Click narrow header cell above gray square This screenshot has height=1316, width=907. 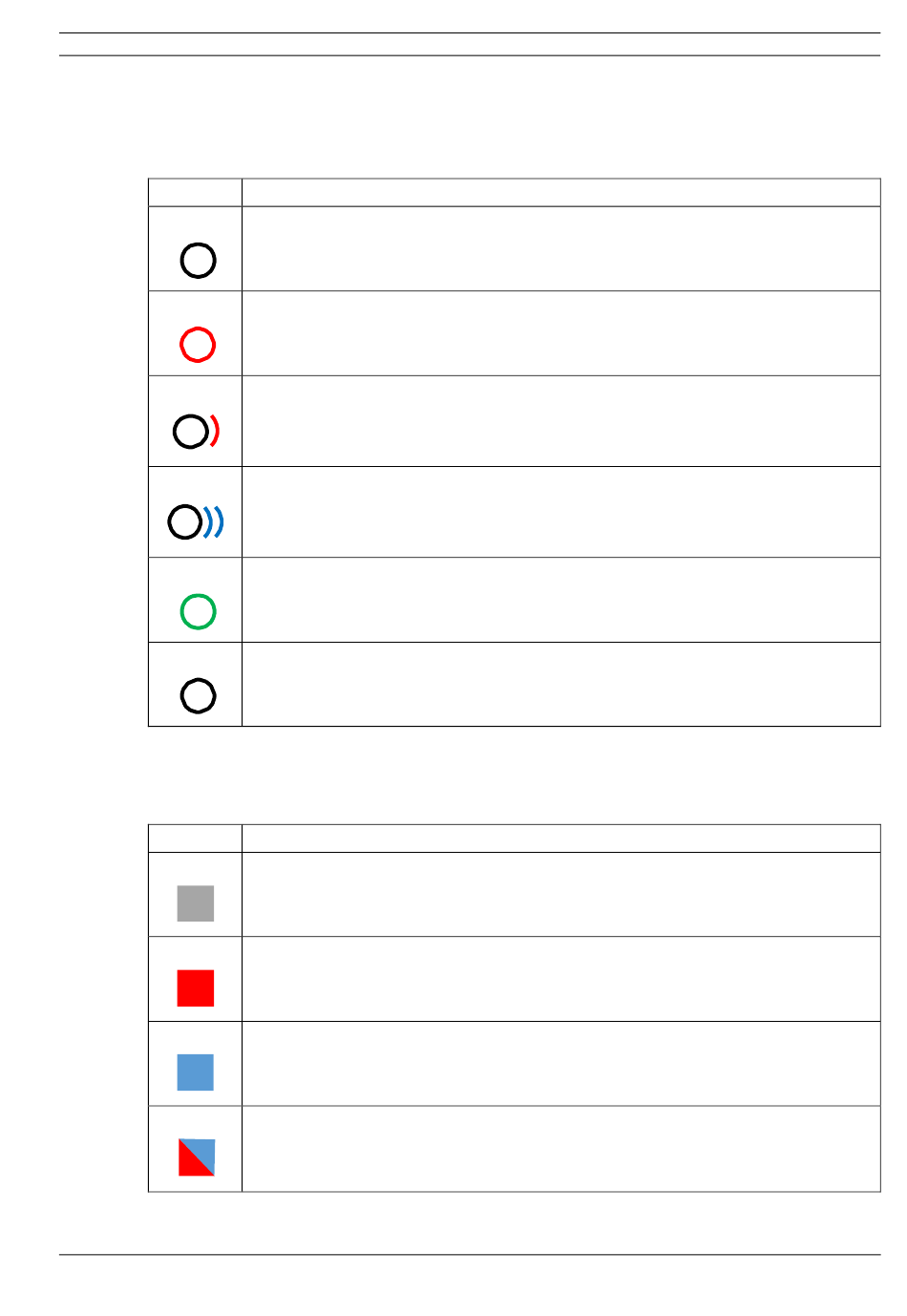coord(195,838)
